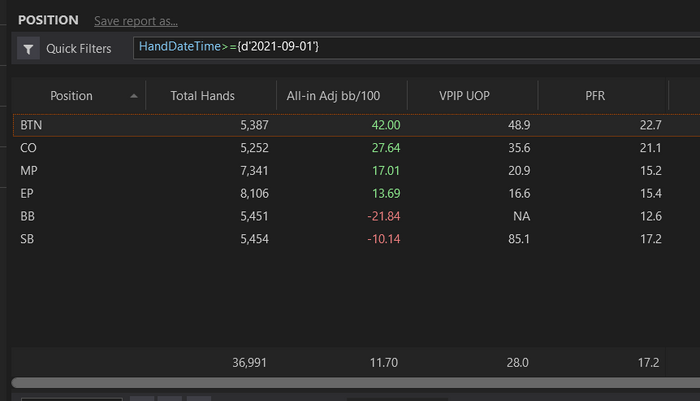Select the SB position row
Screen dimensions: 700x401
pos(356,239)
